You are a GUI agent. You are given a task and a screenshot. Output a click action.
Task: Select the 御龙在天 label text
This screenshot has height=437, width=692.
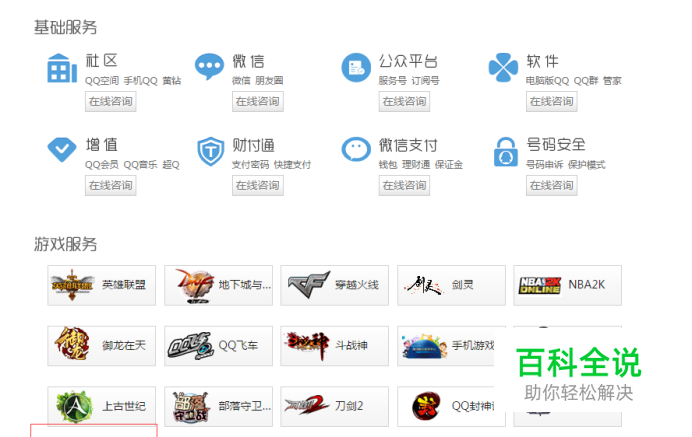click(x=124, y=345)
